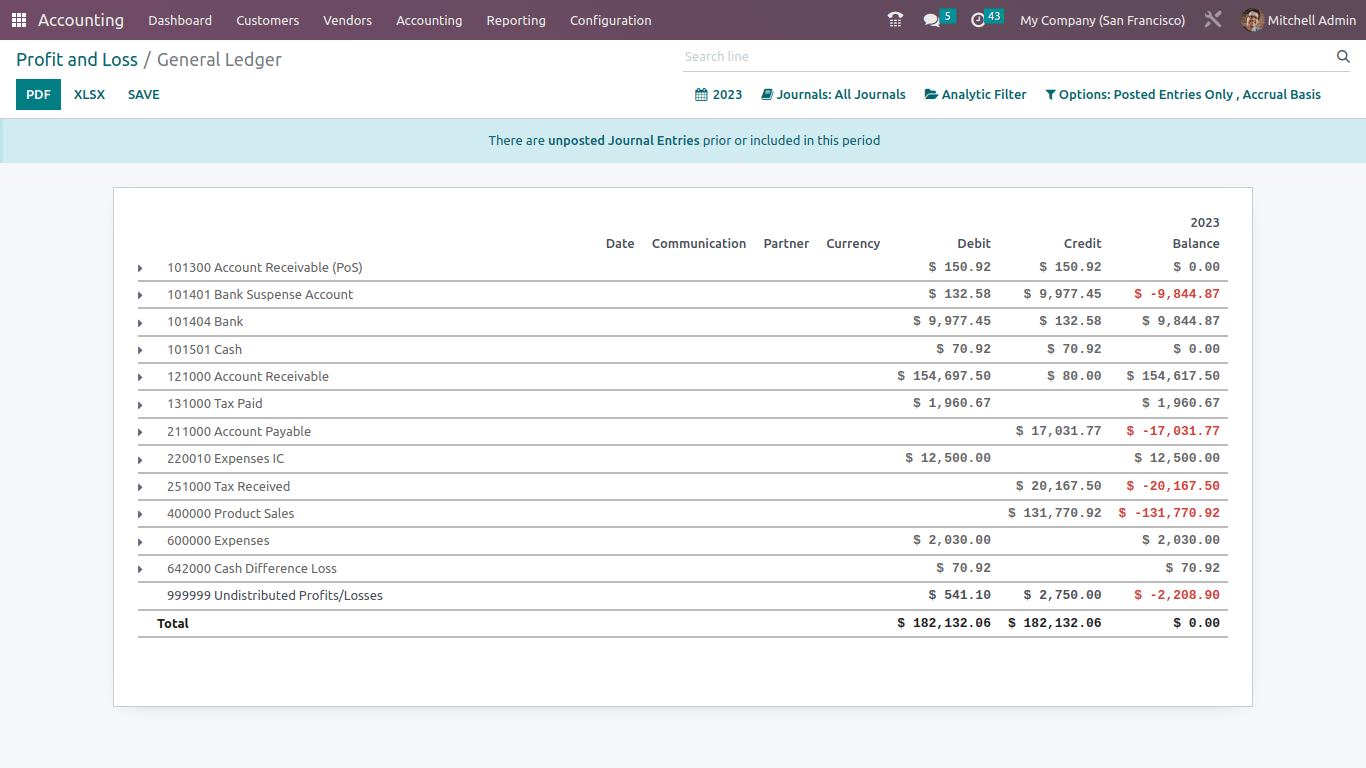Click balance $ -9,844.87 in Bank Suspense
The width and height of the screenshot is (1366, 768).
[x=1177, y=294]
